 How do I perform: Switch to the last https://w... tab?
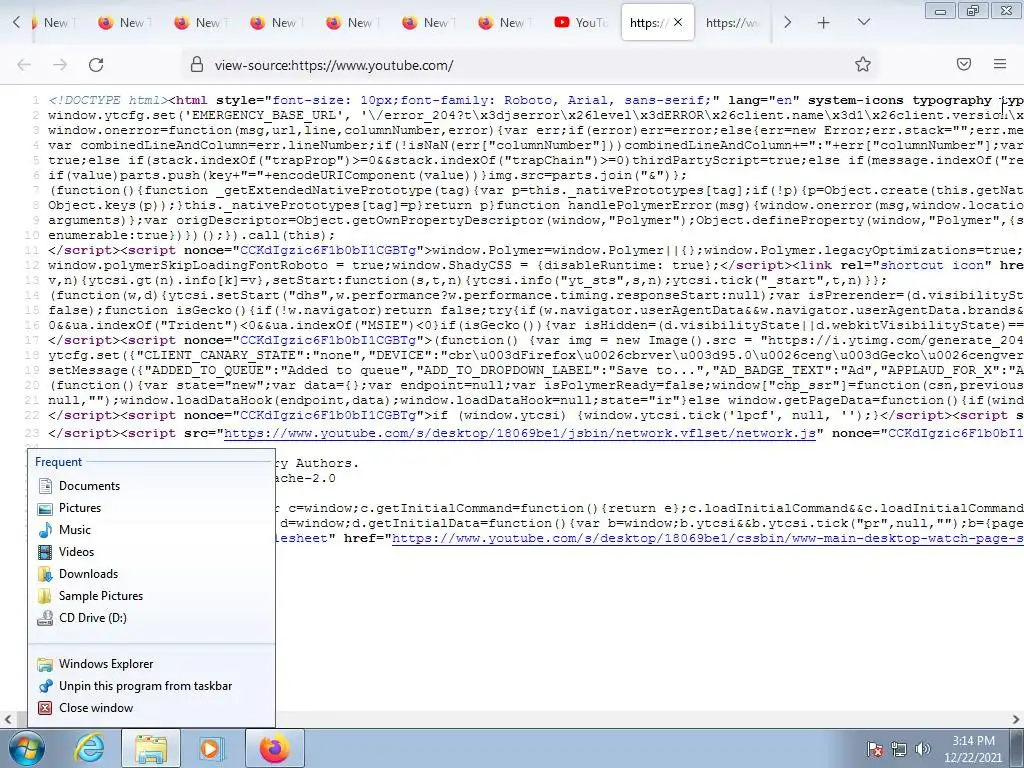[733, 23]
